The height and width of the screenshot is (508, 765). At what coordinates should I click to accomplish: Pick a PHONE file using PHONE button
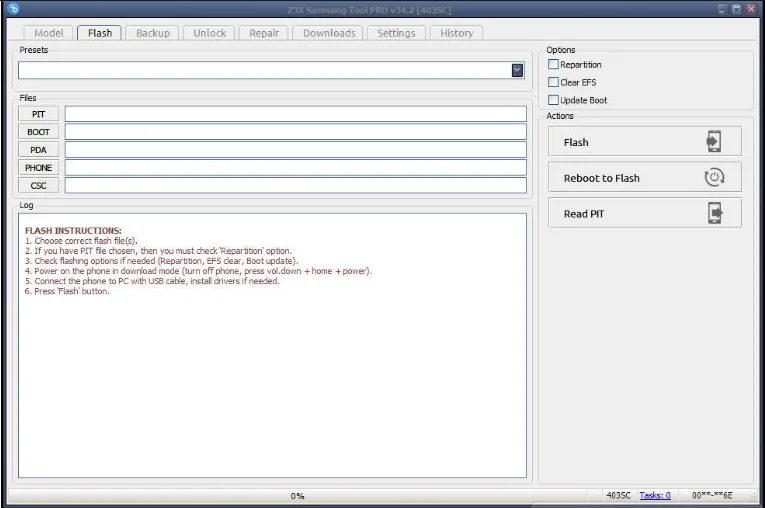39,167
